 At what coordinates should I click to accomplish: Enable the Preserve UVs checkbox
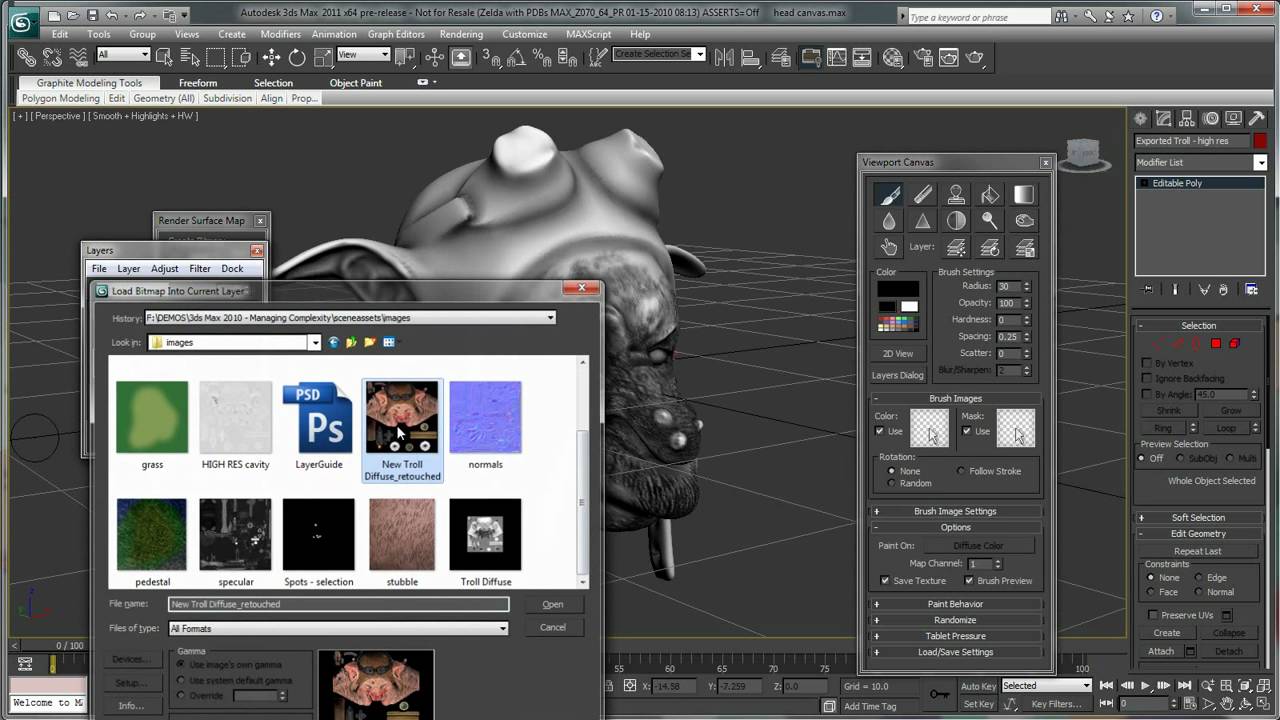[1153, 615]
